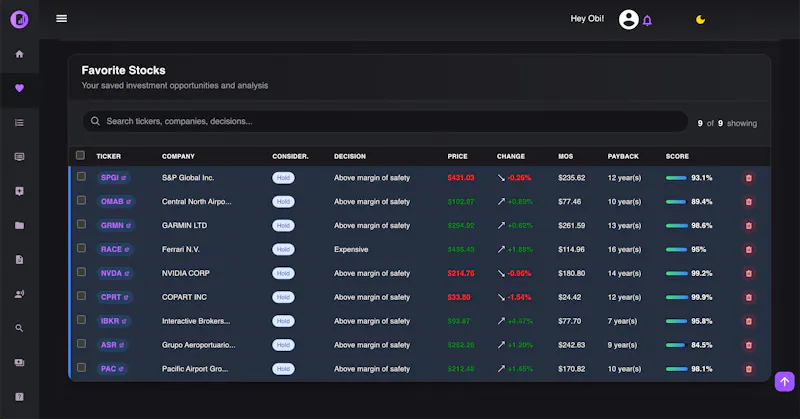This screenshot has width=800, height=419.
Task: Sort by the PAYBACK column header
Action: point(623,156)
